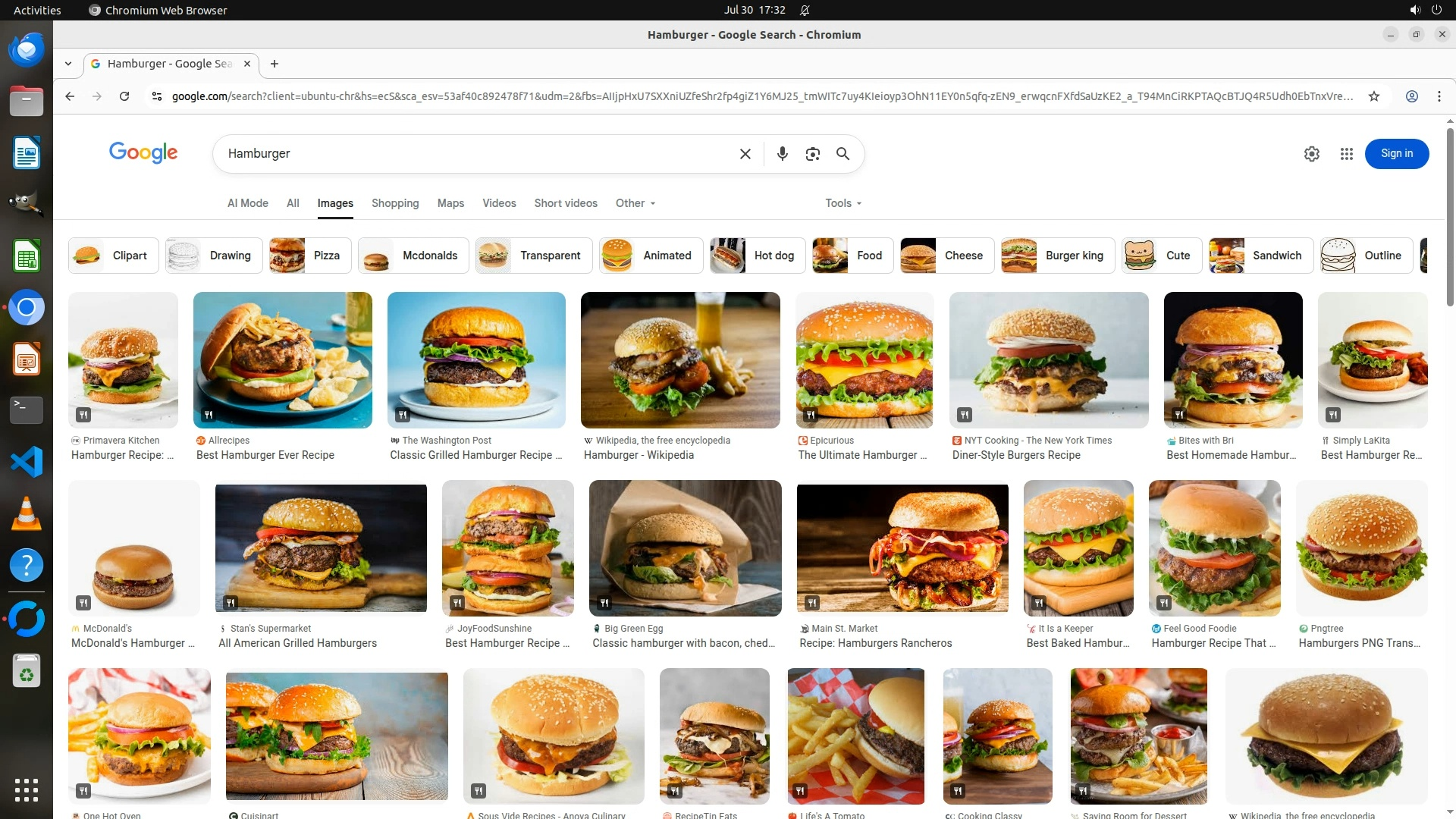Expand the Other search filter dropdown
Viewport: 1456px width, 819px height.
pos(635,203)
